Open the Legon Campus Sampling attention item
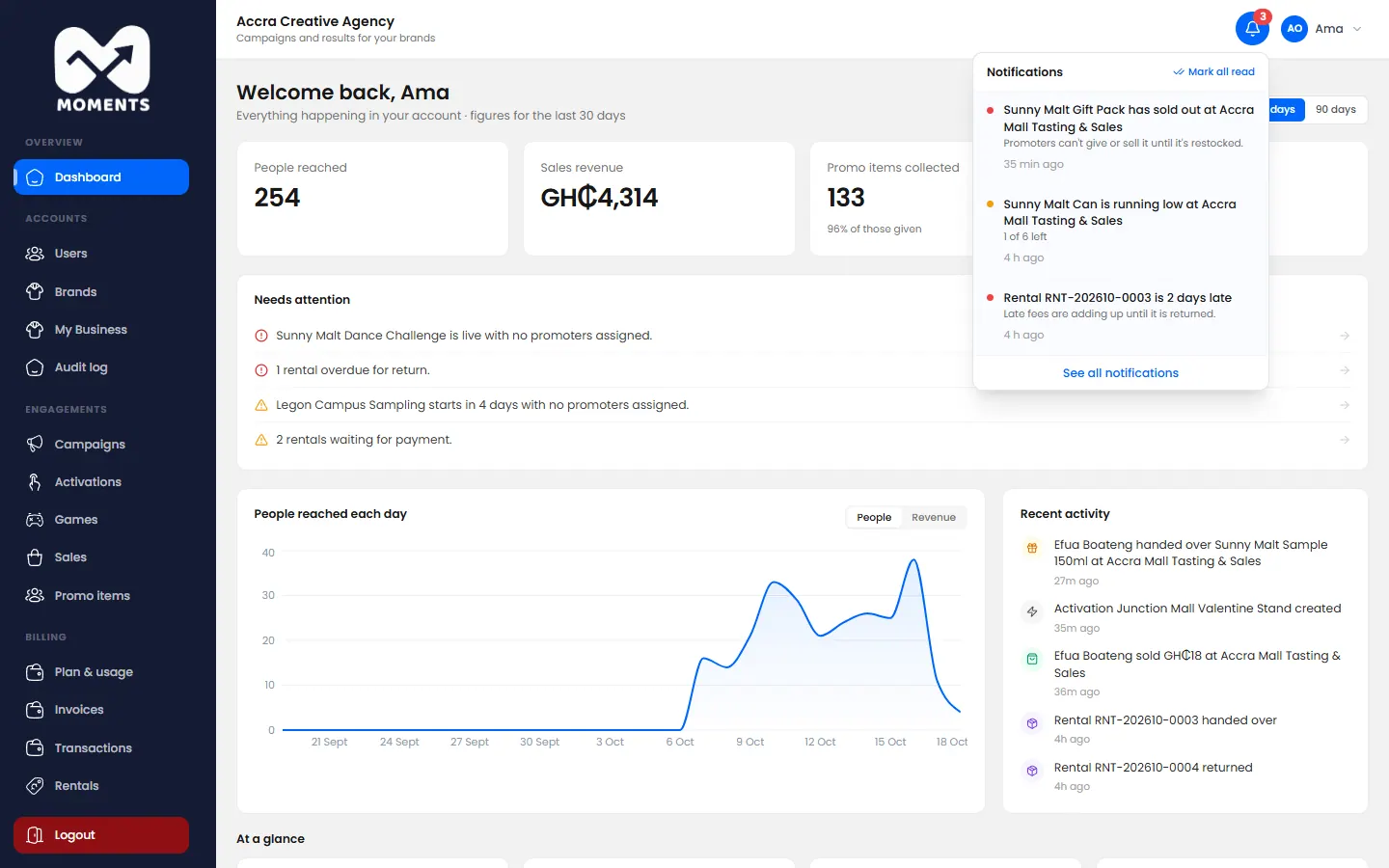This screenshot has width=1389, height=868. [803, 405]
